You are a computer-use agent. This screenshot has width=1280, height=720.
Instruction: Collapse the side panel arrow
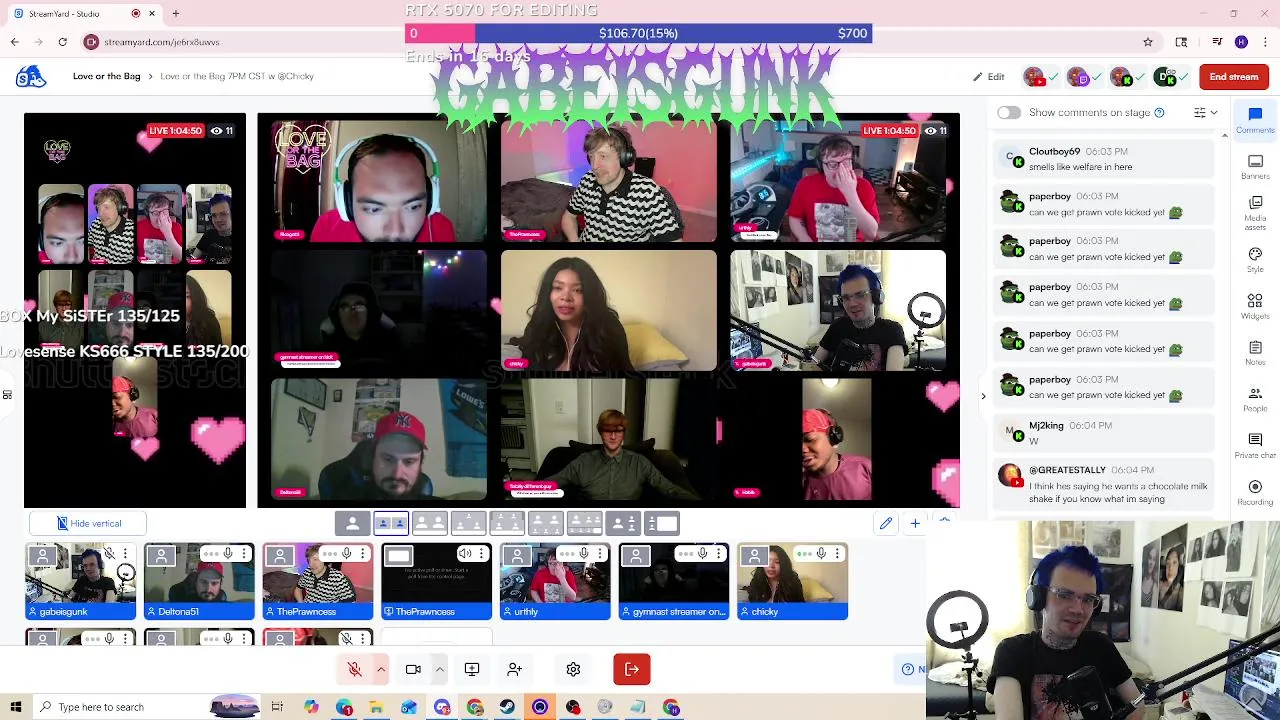(983, 397)
